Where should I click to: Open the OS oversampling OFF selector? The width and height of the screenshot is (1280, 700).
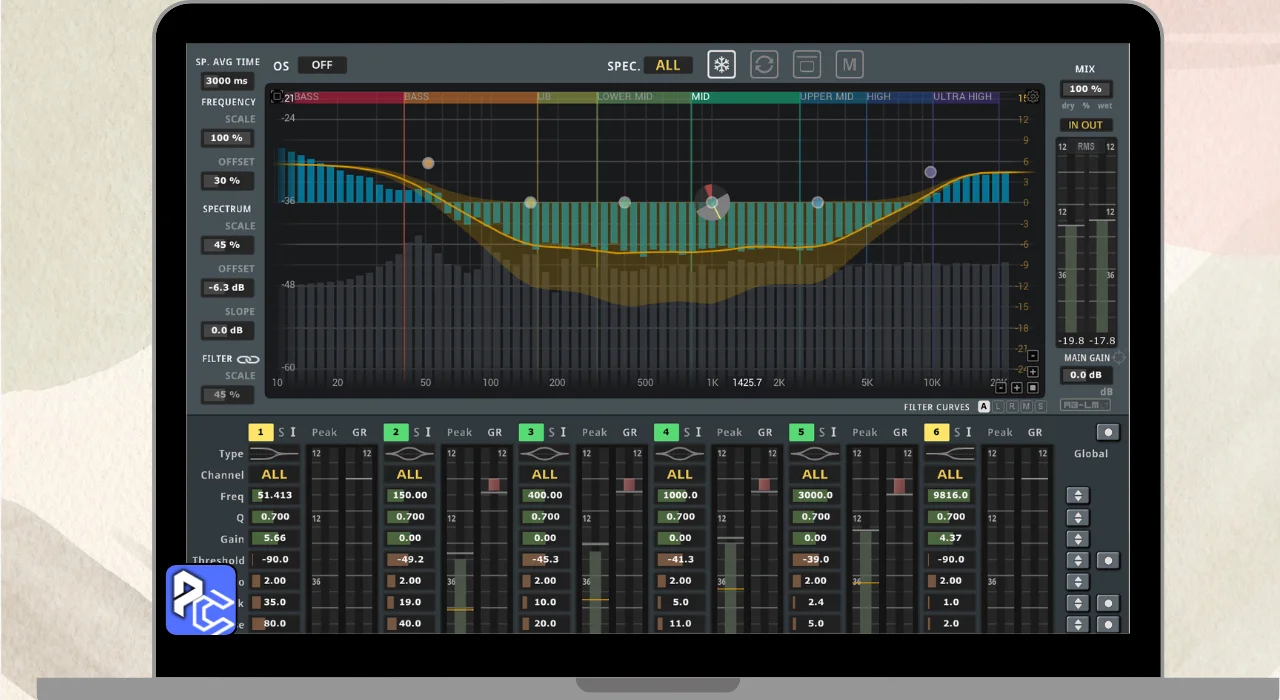point(322,65)
